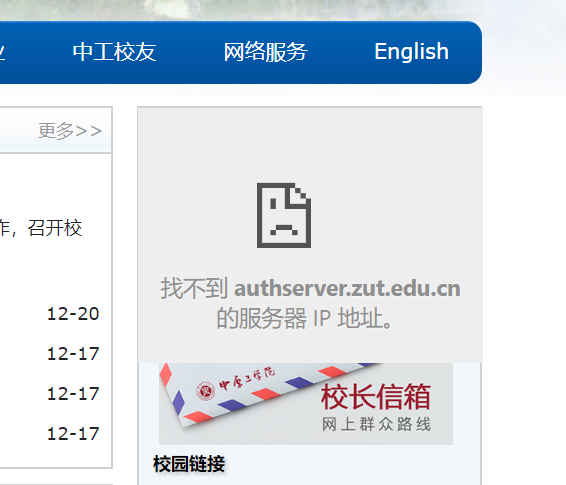Image resolution: width=566 pixels, height=485 pixels.
Task: Open the 校长信箱 envelope banner
Action: click(306, 404)
